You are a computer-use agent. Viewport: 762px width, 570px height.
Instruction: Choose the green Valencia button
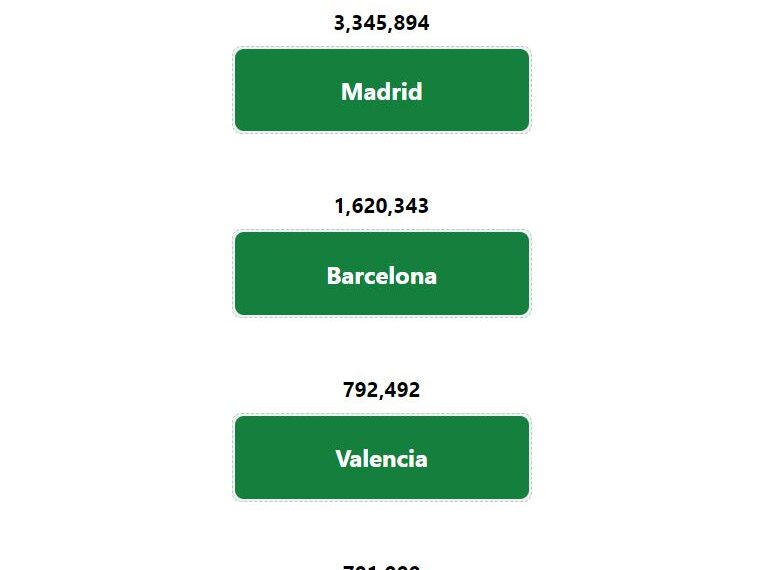coord(381,457)
